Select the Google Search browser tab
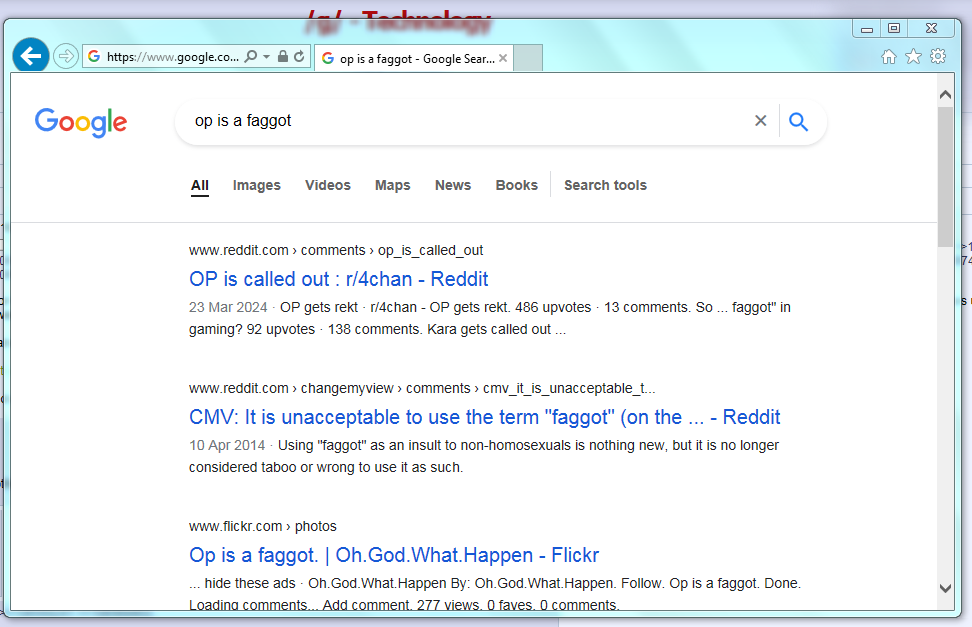 (x=413, y=58)
